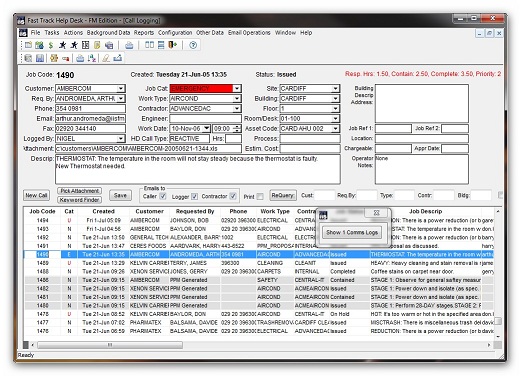The width and height of the screenshot is (521, 376).
Task: Click the grey database grid icon in second toolbar
Action: [28, 58]
